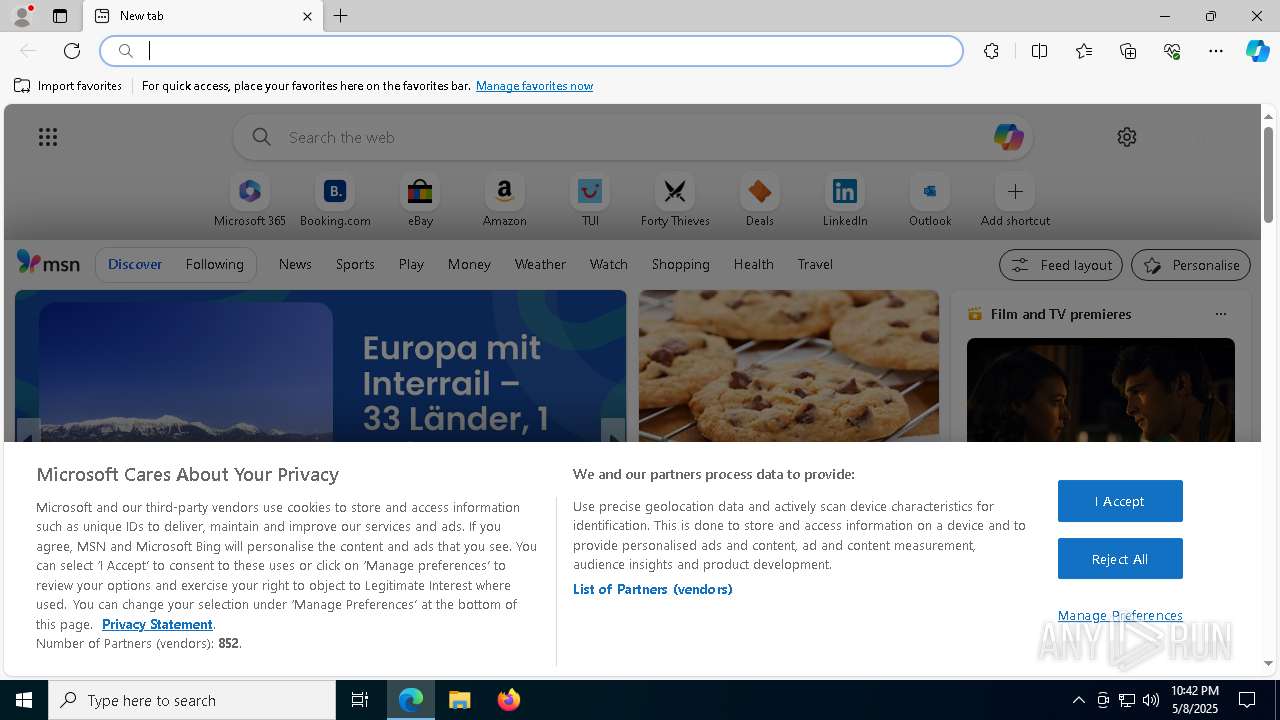The image size is (1280, 720).
Task: Open LinkedIn shortcut
Action: (x=845, y=201)
